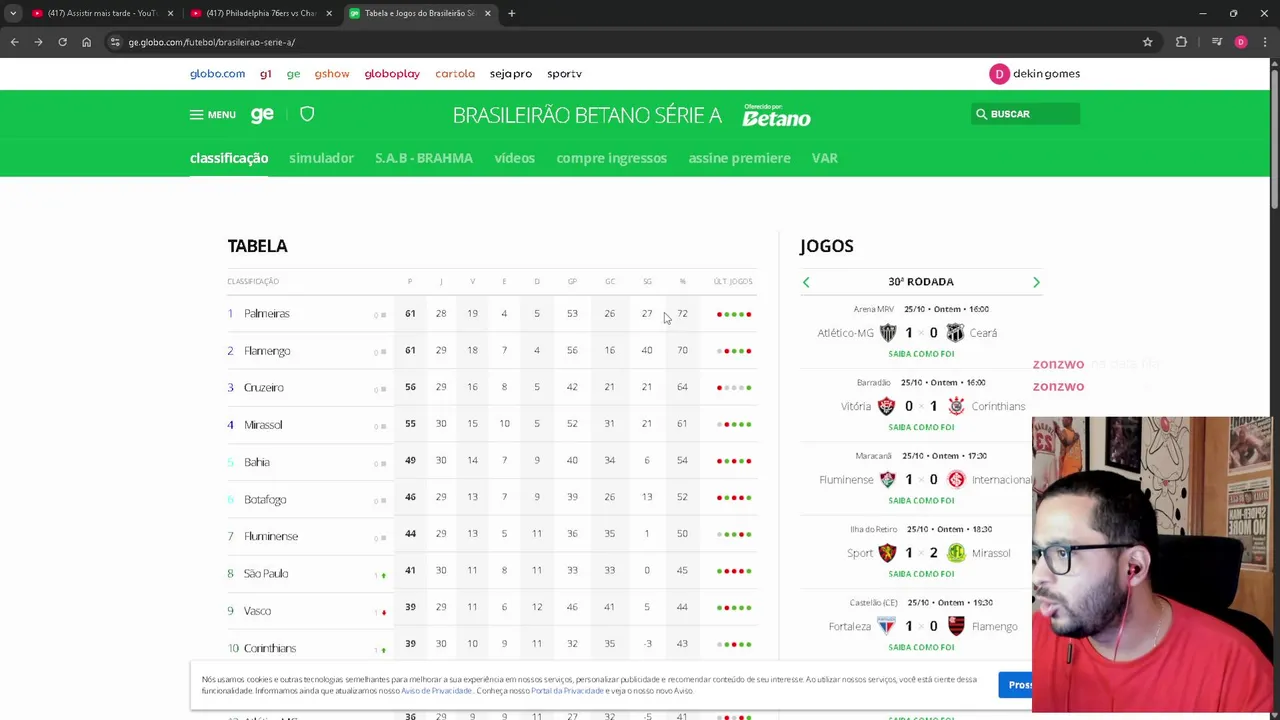Click São Paulo in the table
Image resolution: width=1280 pixels, height=720 pixels.
(266, 573)
